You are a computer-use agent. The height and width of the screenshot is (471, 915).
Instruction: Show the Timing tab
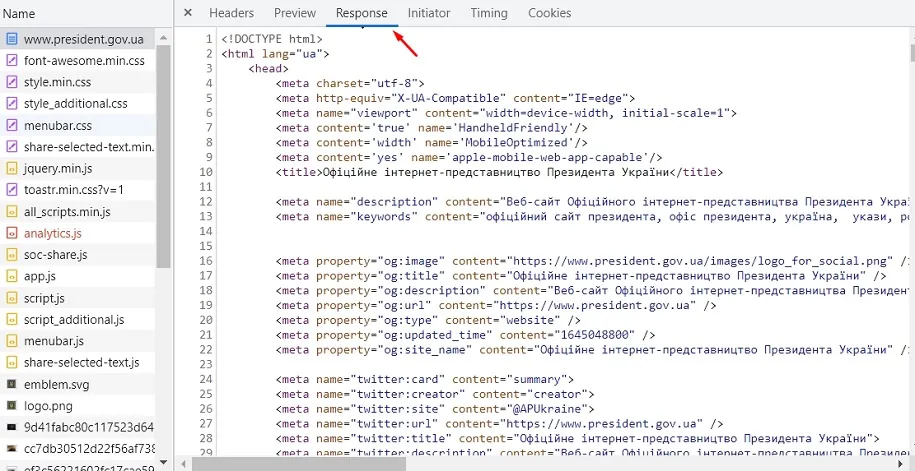pos(489,13)
